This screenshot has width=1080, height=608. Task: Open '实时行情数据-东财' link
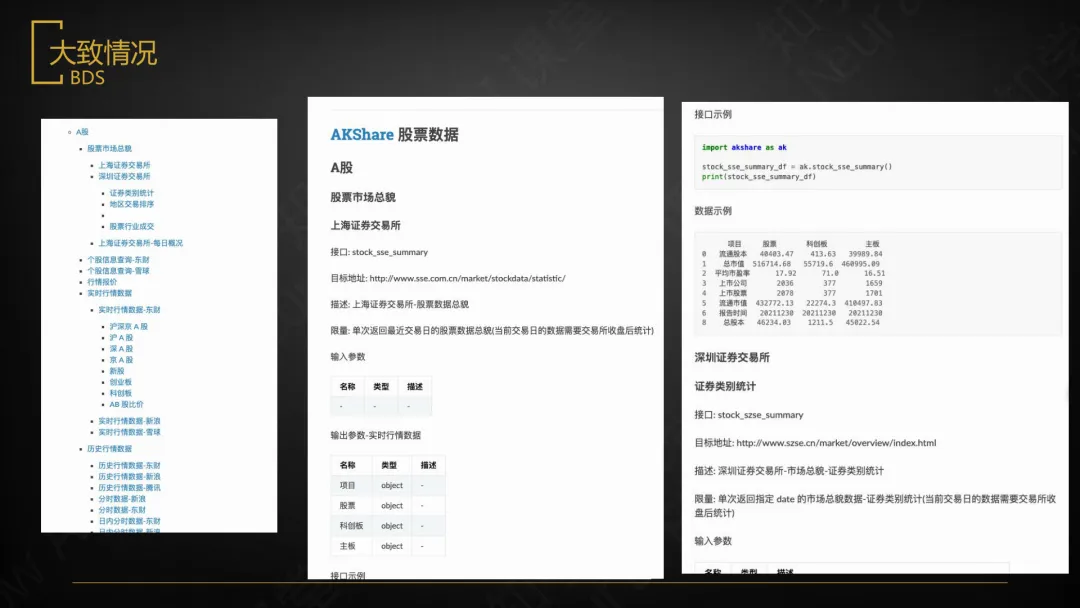click(129, 310)
